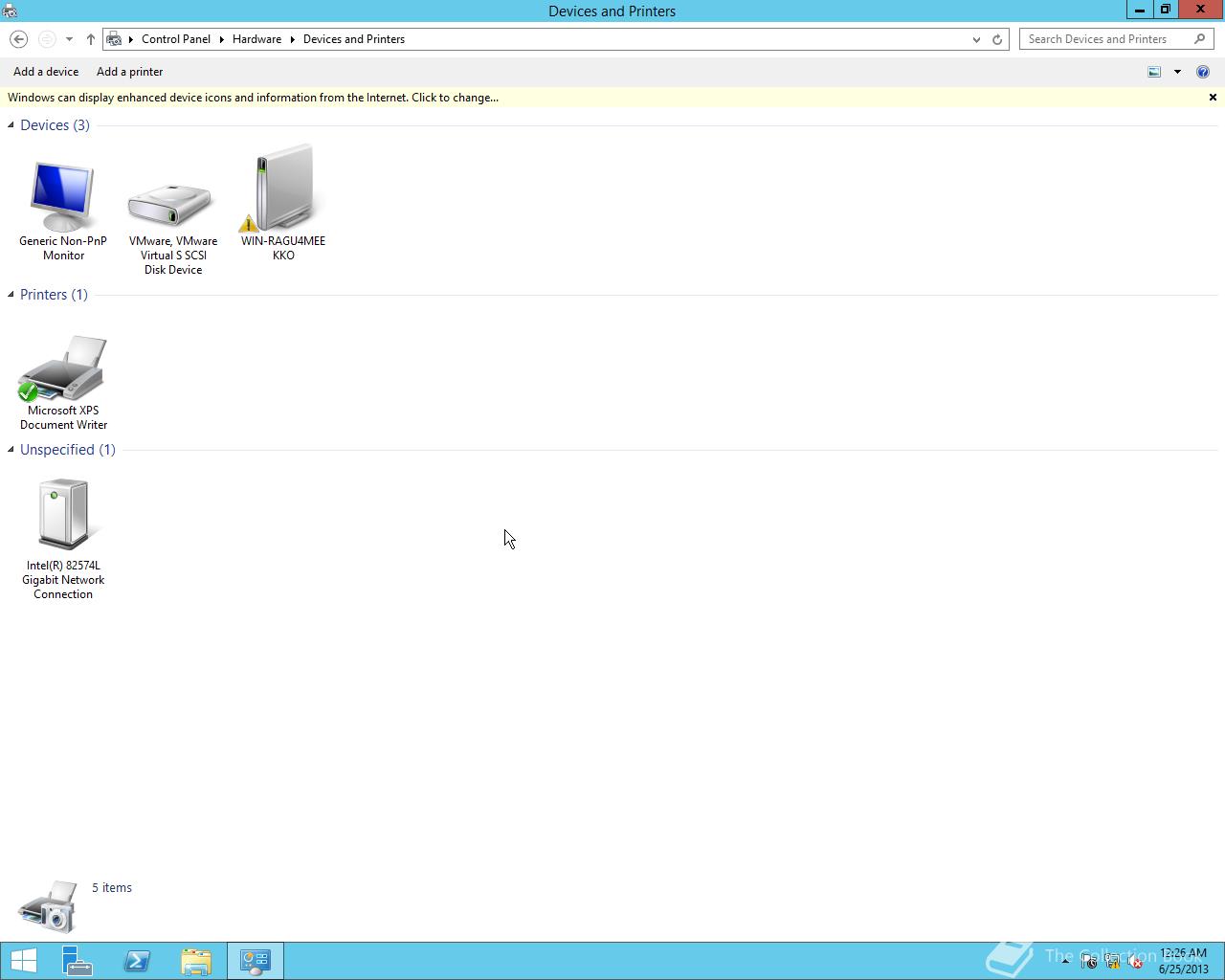
Task: Open the Start button on the taskbar
Action: pos(24,961)
